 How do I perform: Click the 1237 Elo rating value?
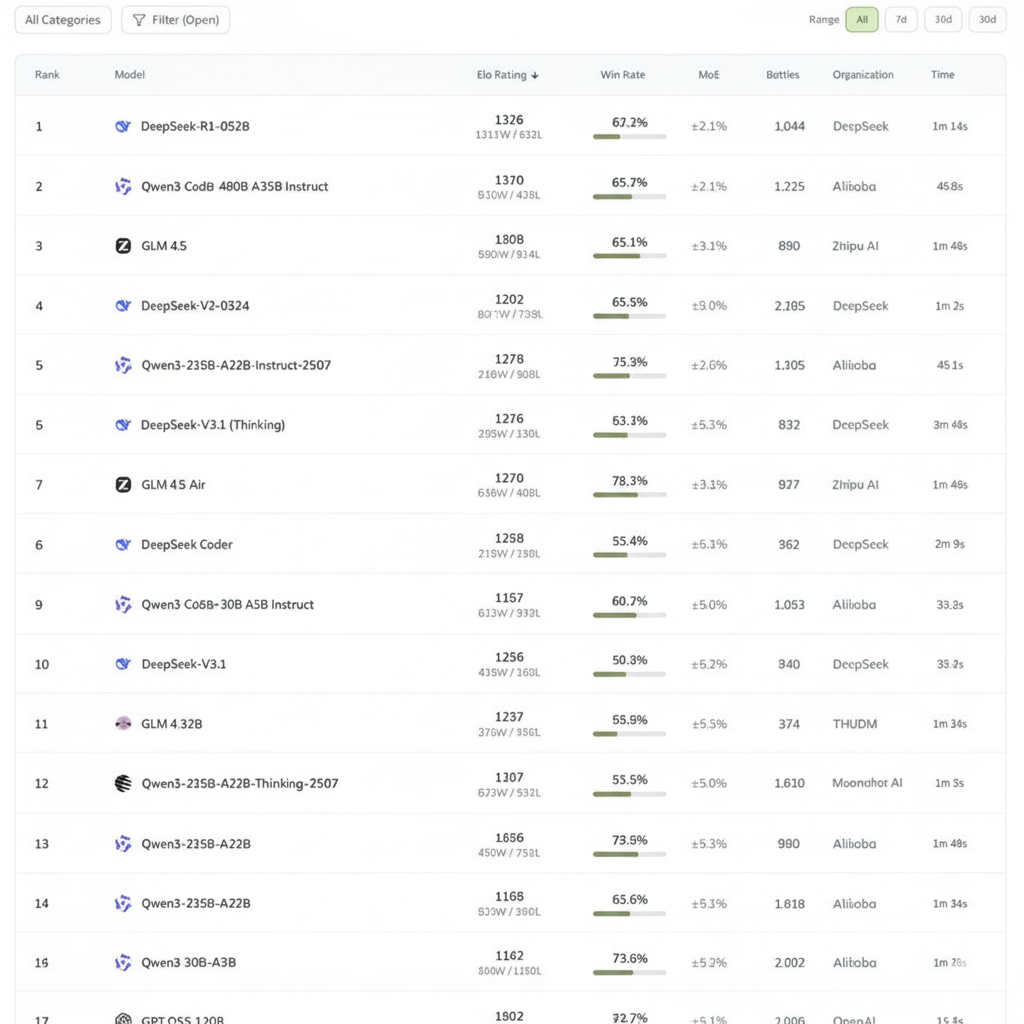pyautogui.click(x=509, y=717)
